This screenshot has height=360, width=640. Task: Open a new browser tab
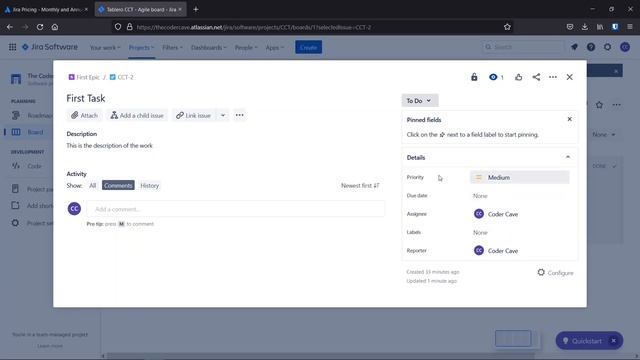[196, 9]
